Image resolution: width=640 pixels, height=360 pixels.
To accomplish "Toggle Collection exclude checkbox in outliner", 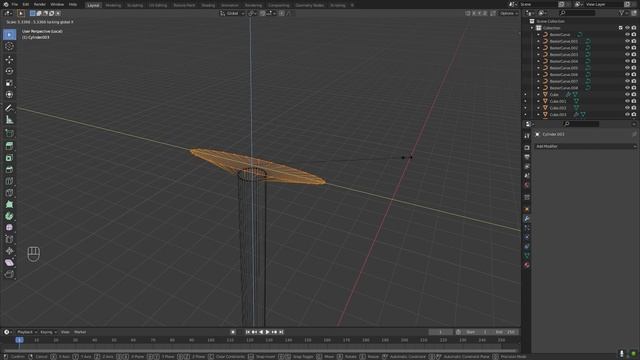I will tap(621, 28).
